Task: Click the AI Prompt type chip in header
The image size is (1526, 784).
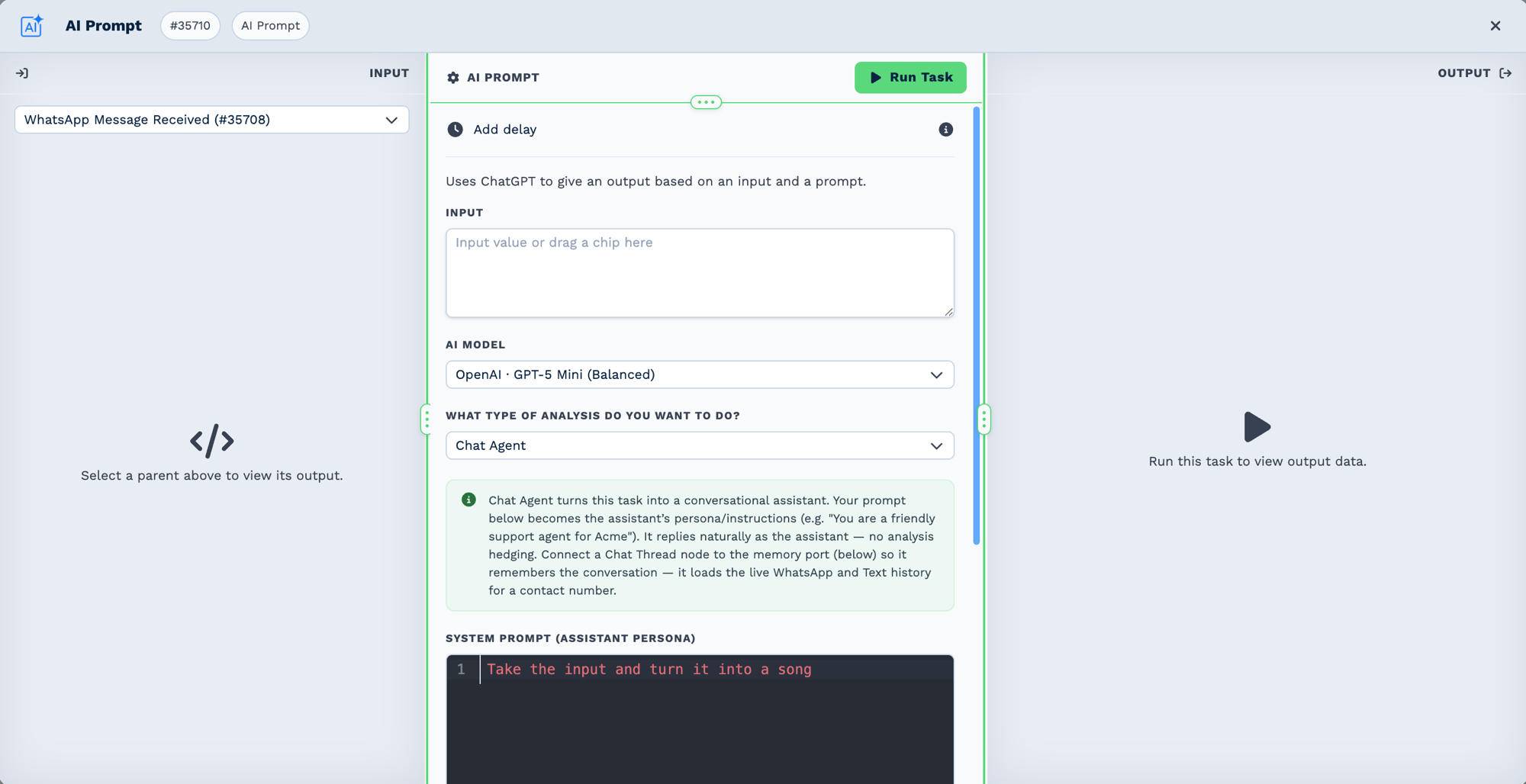Action: pos(270,26)
